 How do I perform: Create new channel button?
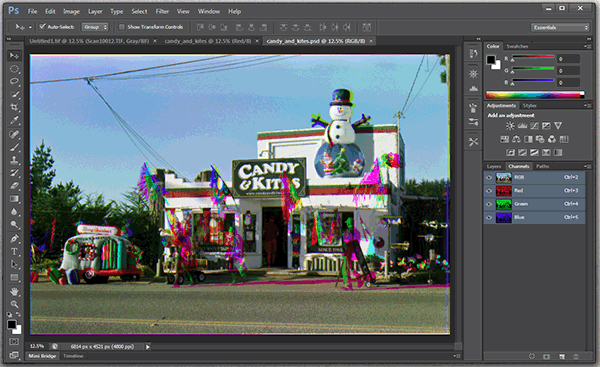[562, 356]
